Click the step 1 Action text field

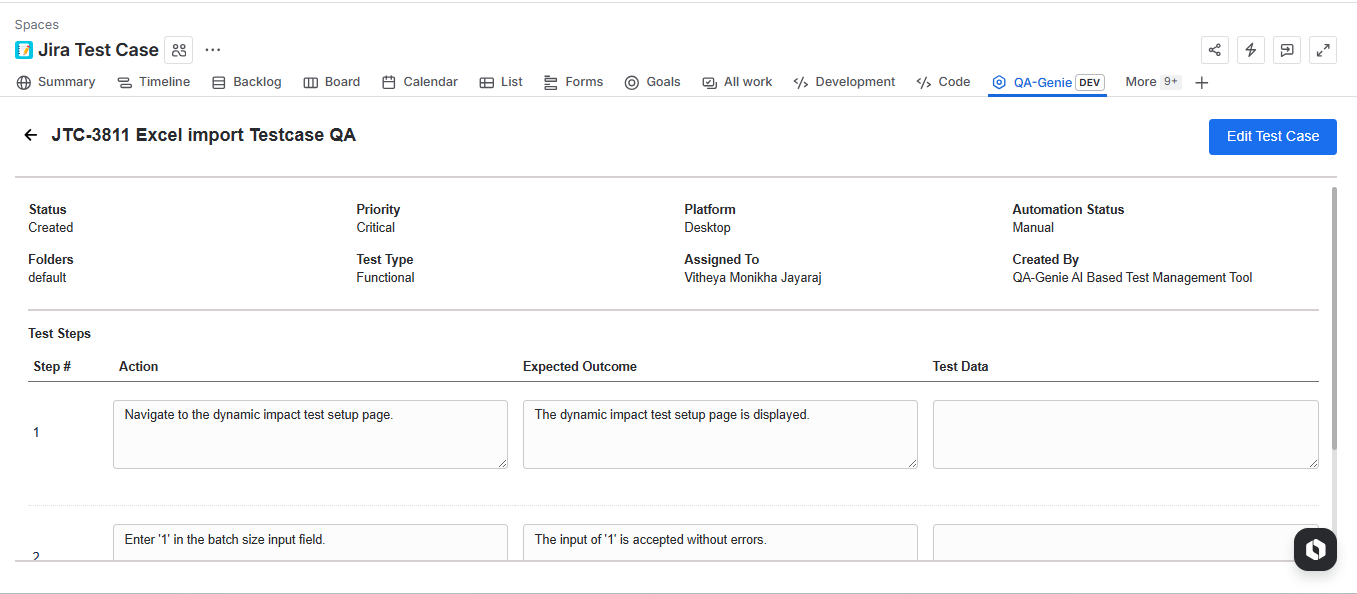[x=310, y=434]
